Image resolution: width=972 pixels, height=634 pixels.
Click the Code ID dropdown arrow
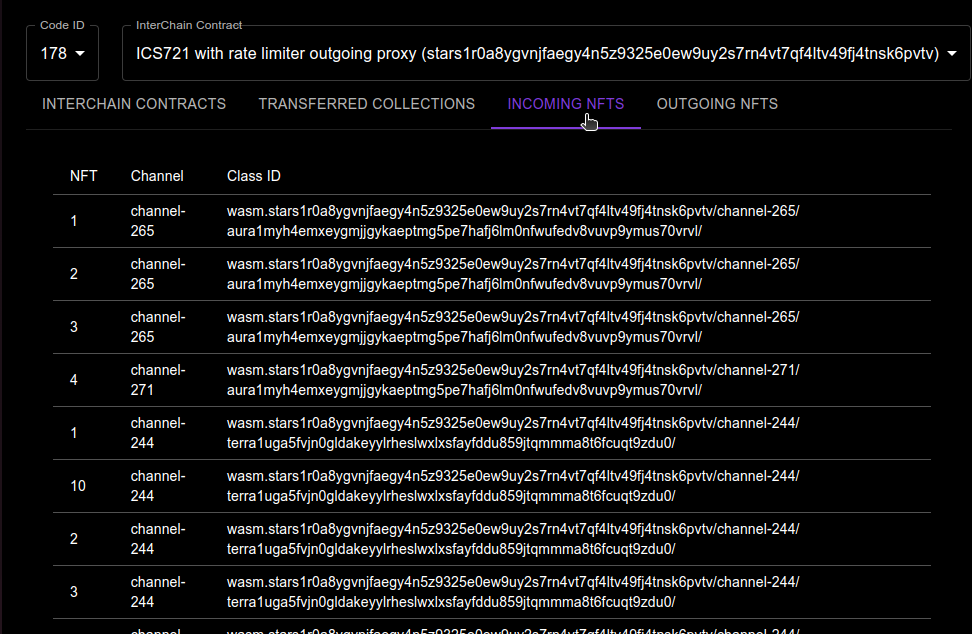(80, 54)
